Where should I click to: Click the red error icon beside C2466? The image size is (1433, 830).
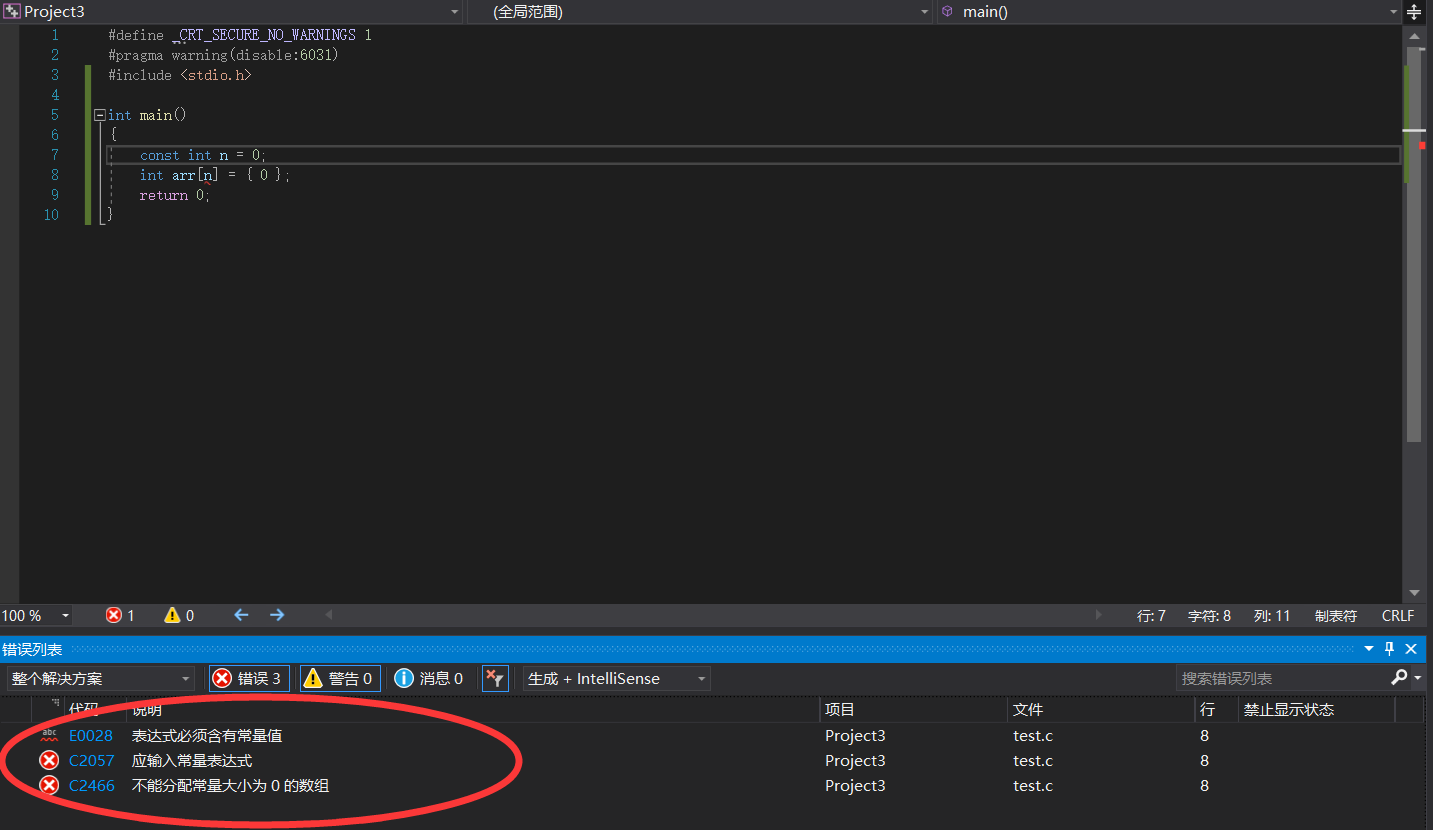[49, 785]
